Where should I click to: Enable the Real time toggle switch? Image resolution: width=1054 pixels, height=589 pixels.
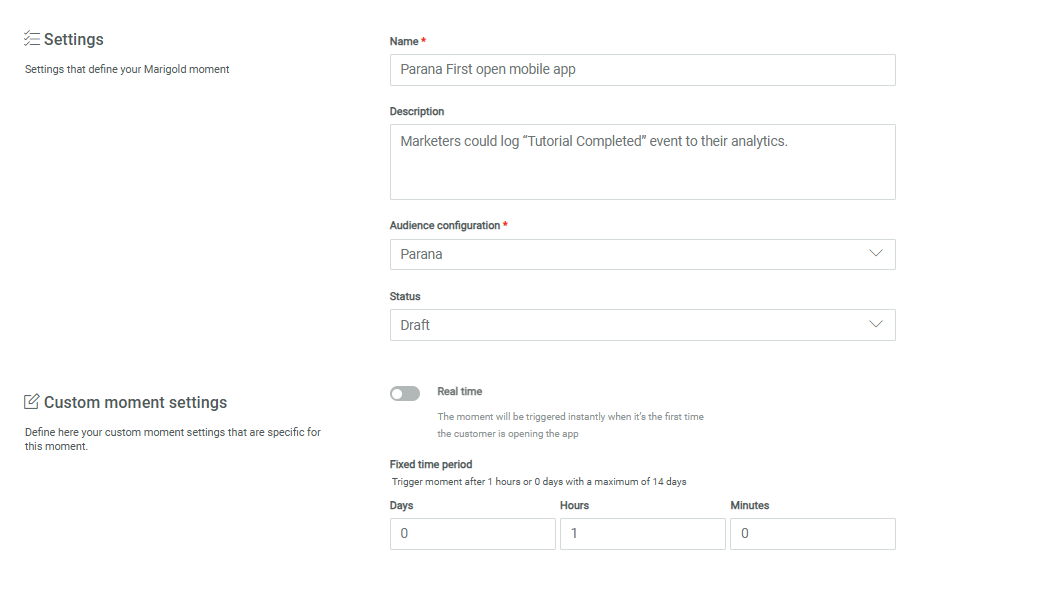[405, 394]
